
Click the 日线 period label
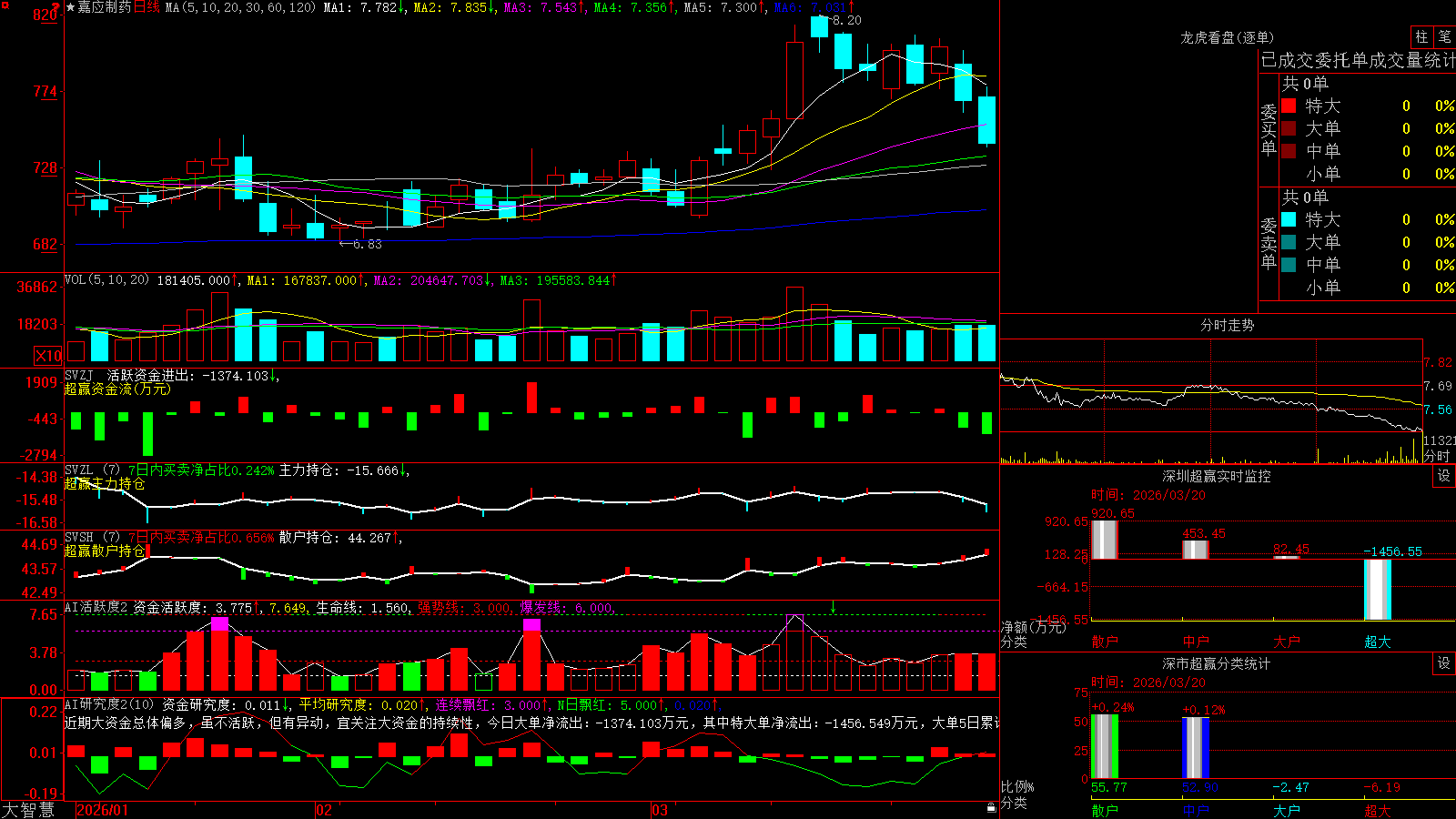pos(147,7)
